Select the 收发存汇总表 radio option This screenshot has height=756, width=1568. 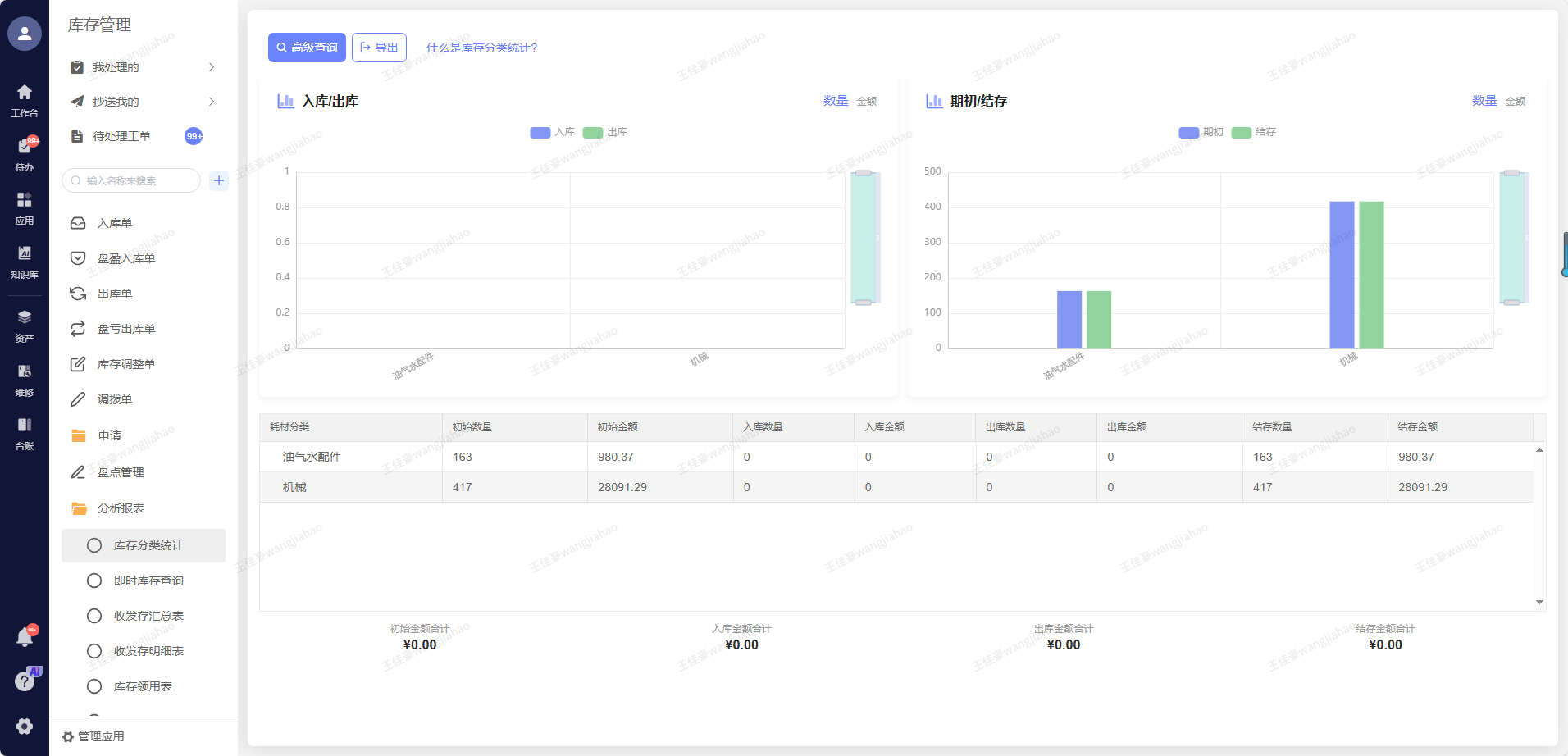94,616
